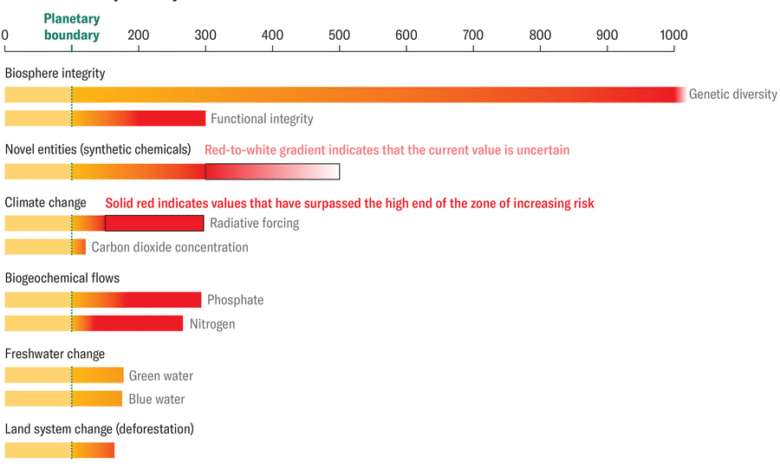Click the Blue water bar

63,399
